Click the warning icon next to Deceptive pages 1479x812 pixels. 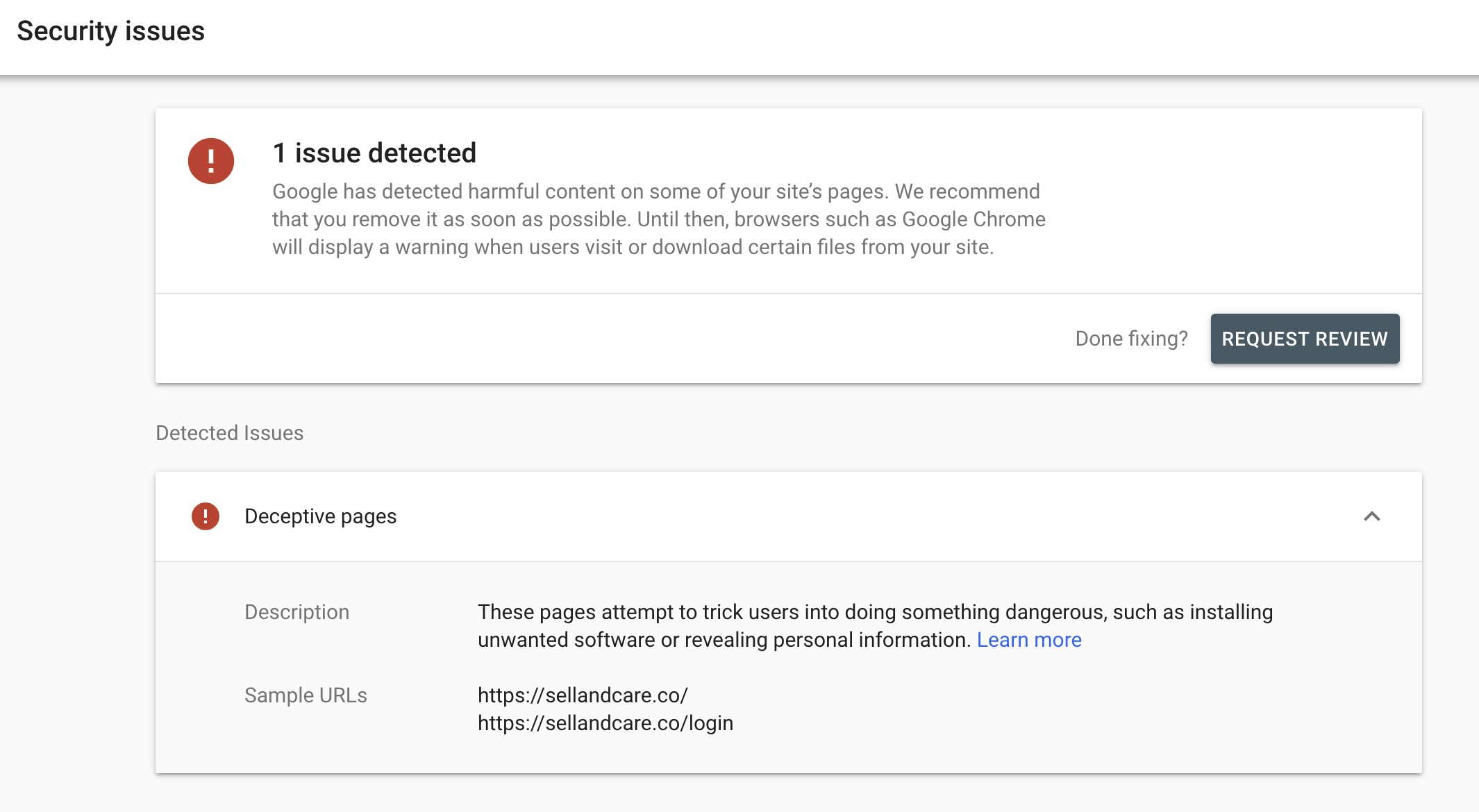[x=205, y=516]
